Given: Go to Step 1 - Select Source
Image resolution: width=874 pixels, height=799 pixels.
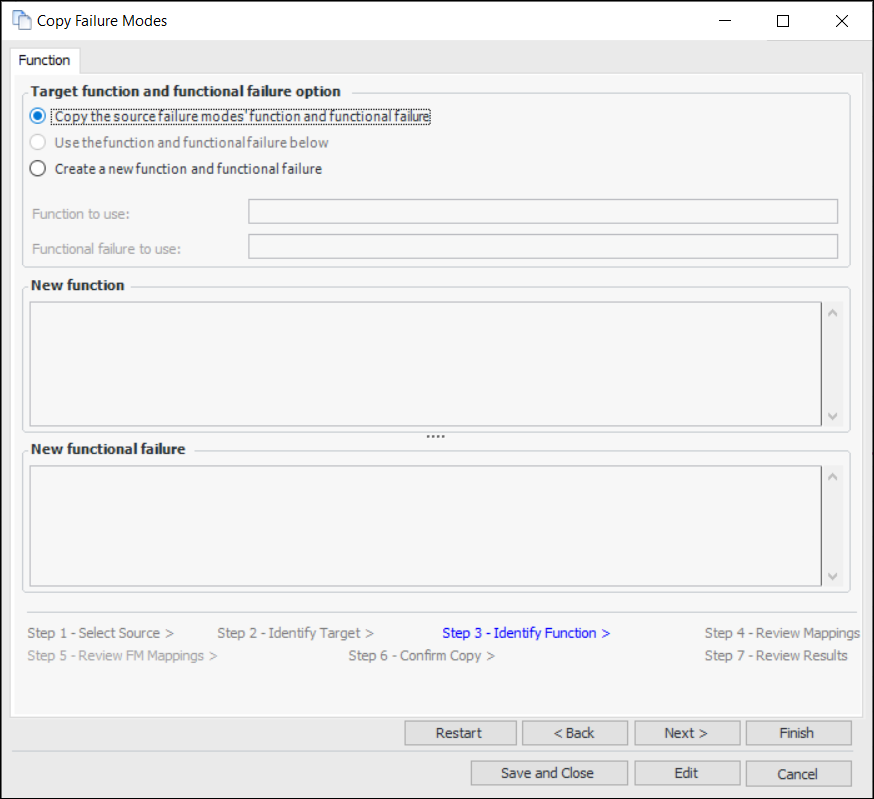Looking at the screenshot, I should tap(100, 633).
